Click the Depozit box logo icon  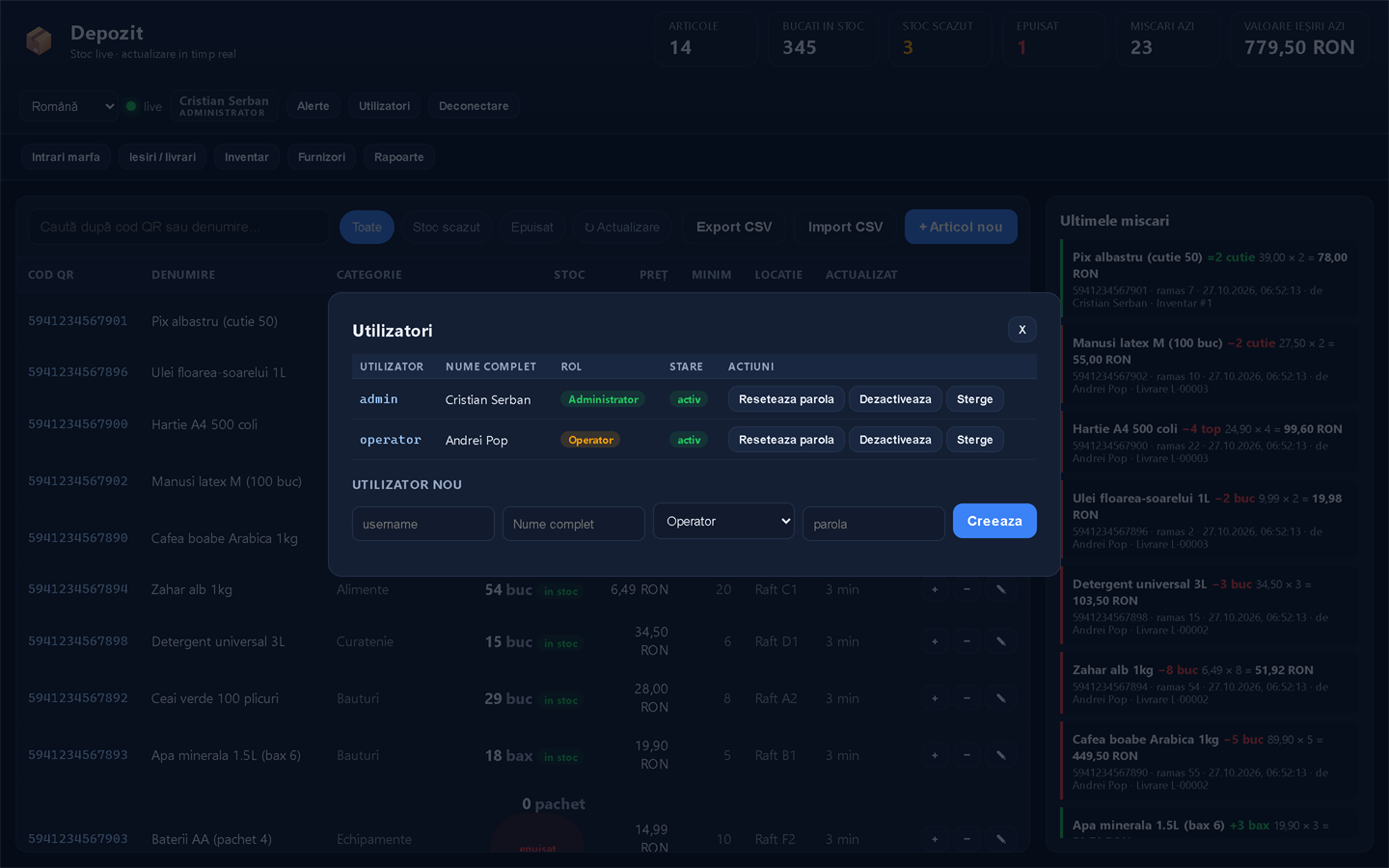[39, 41]
